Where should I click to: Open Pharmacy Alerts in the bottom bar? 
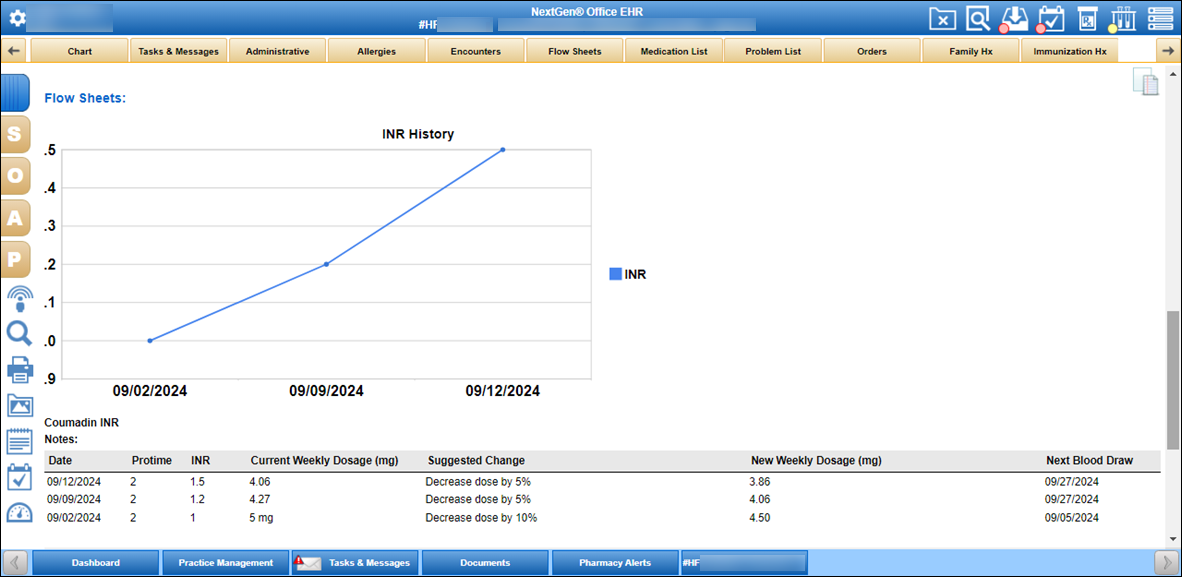[x=614, y=562]
